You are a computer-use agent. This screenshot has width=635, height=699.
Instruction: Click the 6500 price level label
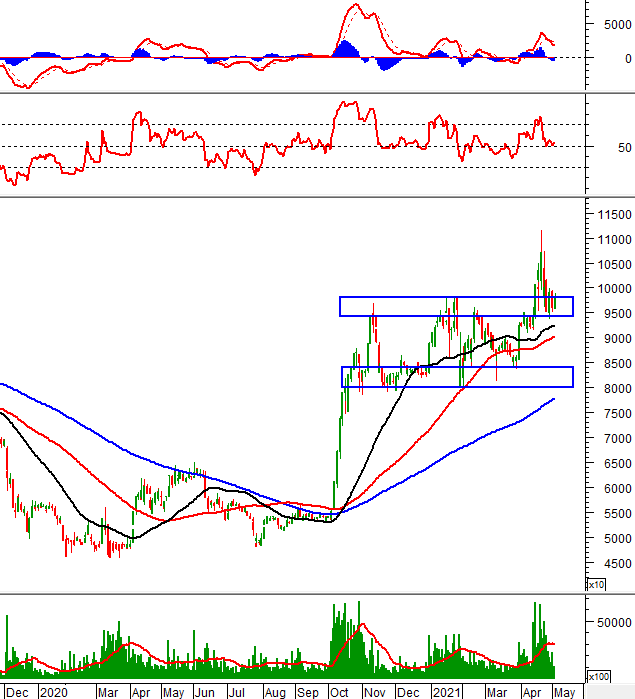[x=618, y=464]
